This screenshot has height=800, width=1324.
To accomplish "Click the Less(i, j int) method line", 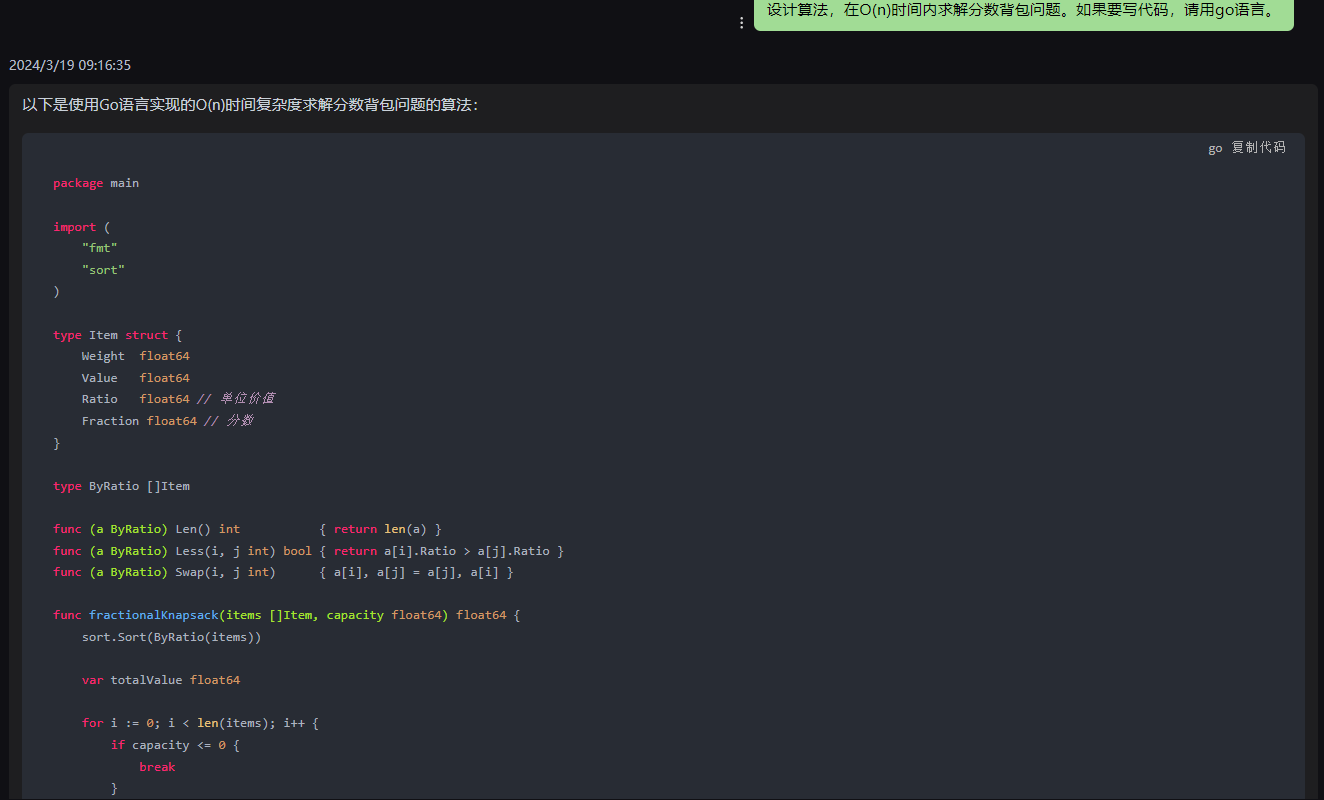I will [309, 551].
